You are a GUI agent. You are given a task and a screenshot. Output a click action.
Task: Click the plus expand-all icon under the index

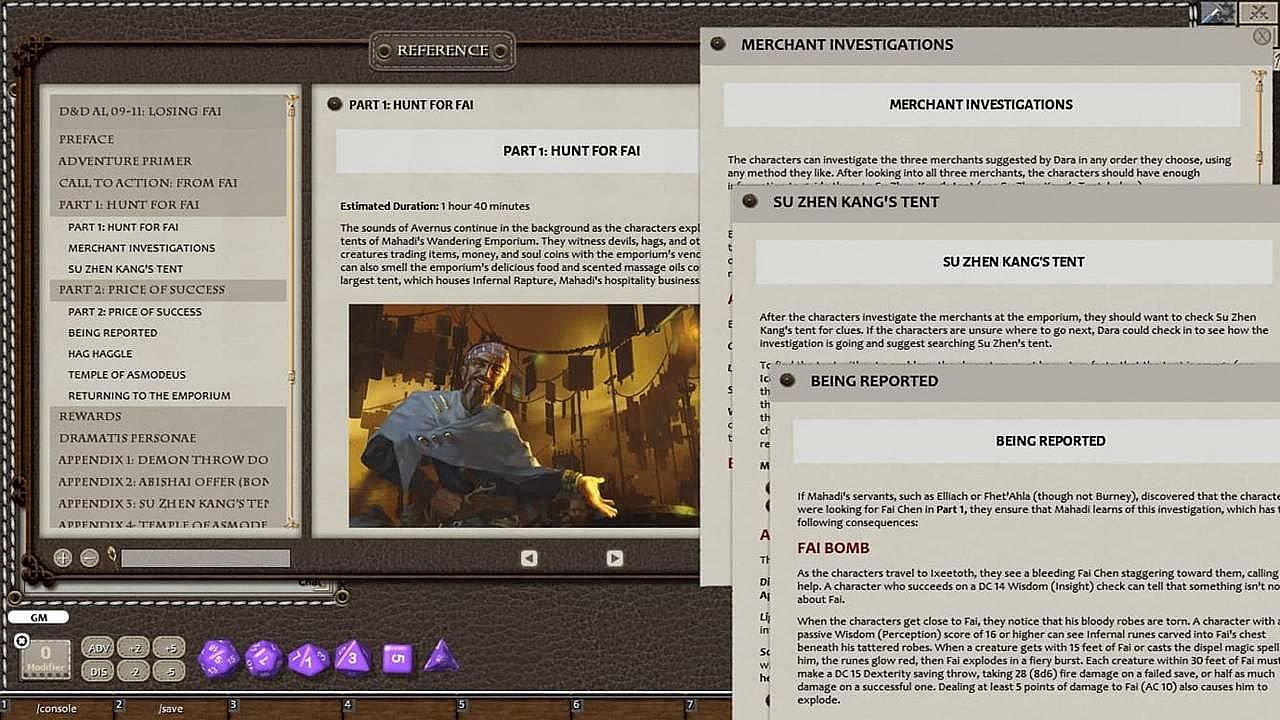click(x=63, y=558)
